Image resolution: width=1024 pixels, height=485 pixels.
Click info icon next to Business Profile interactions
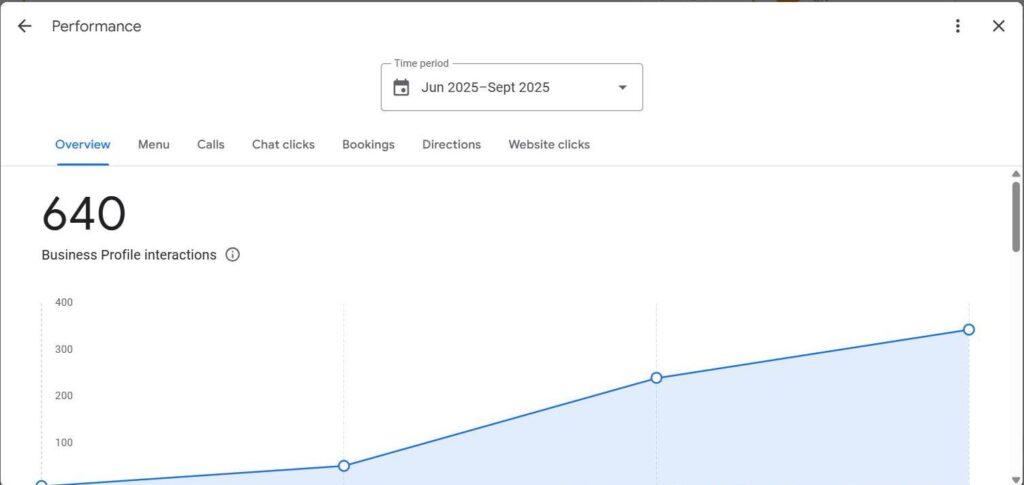point(233,255)
